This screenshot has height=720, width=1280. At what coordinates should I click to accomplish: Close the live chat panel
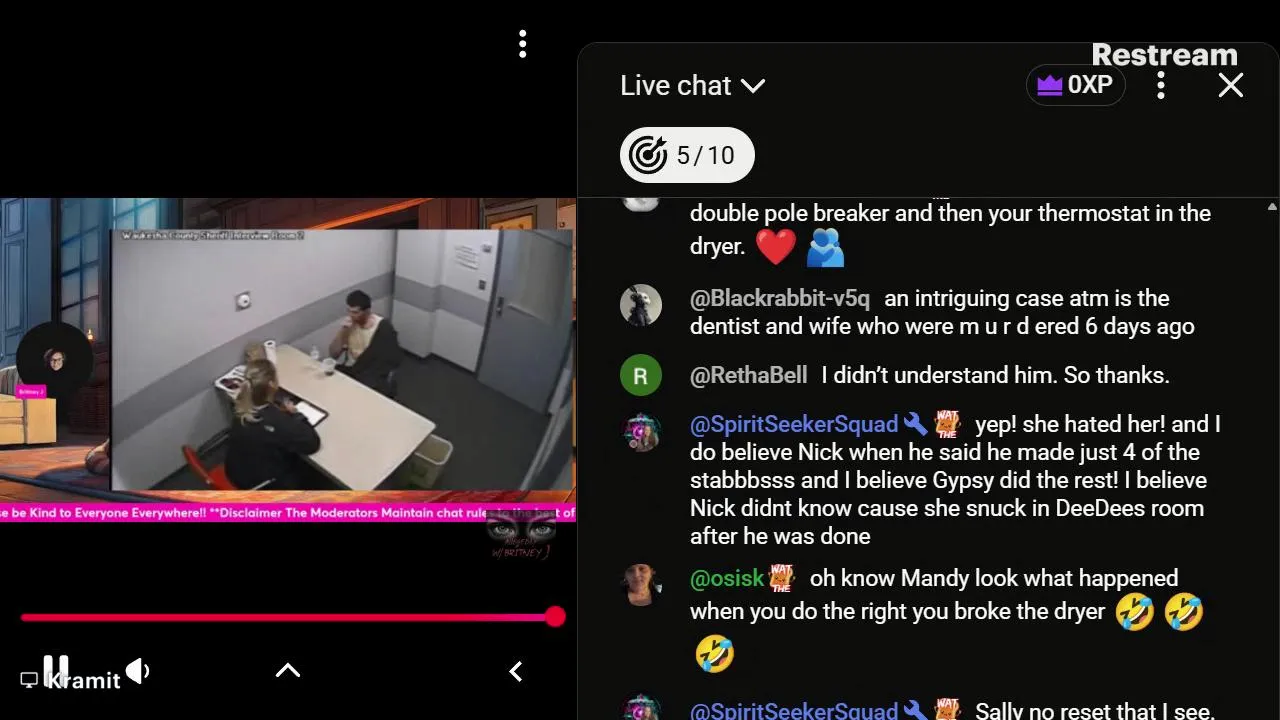[1231, 85]
